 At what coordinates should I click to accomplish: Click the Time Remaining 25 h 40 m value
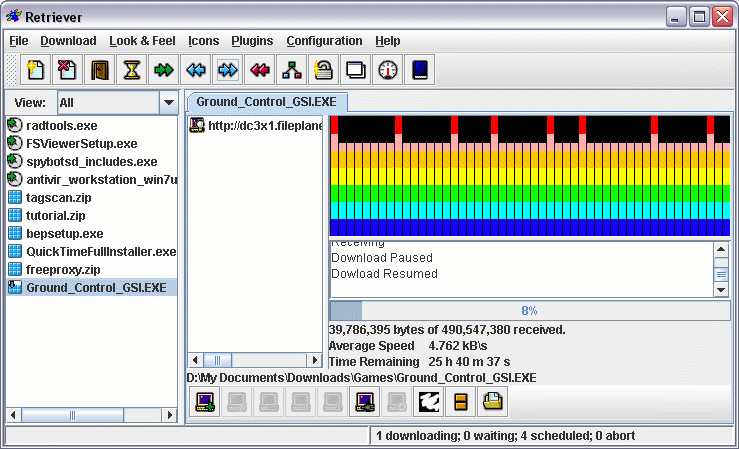[x=469, y=362]
